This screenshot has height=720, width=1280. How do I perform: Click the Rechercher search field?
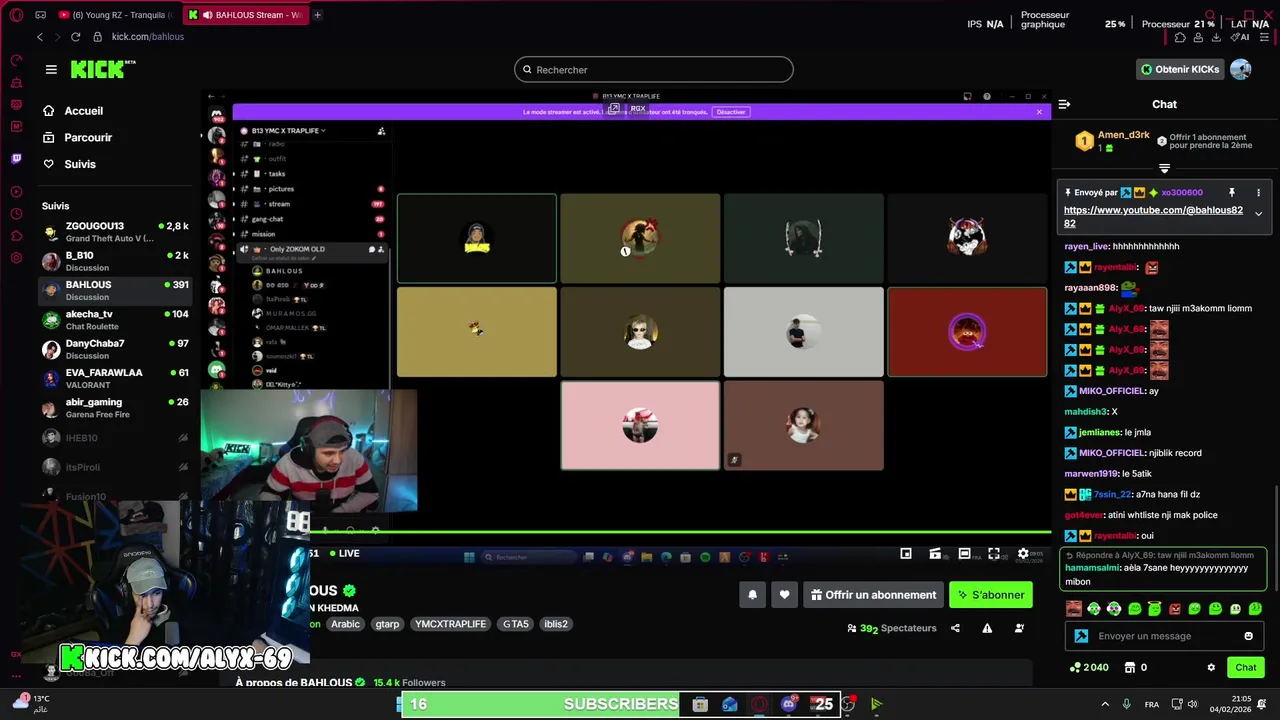[x=654, y=70]
